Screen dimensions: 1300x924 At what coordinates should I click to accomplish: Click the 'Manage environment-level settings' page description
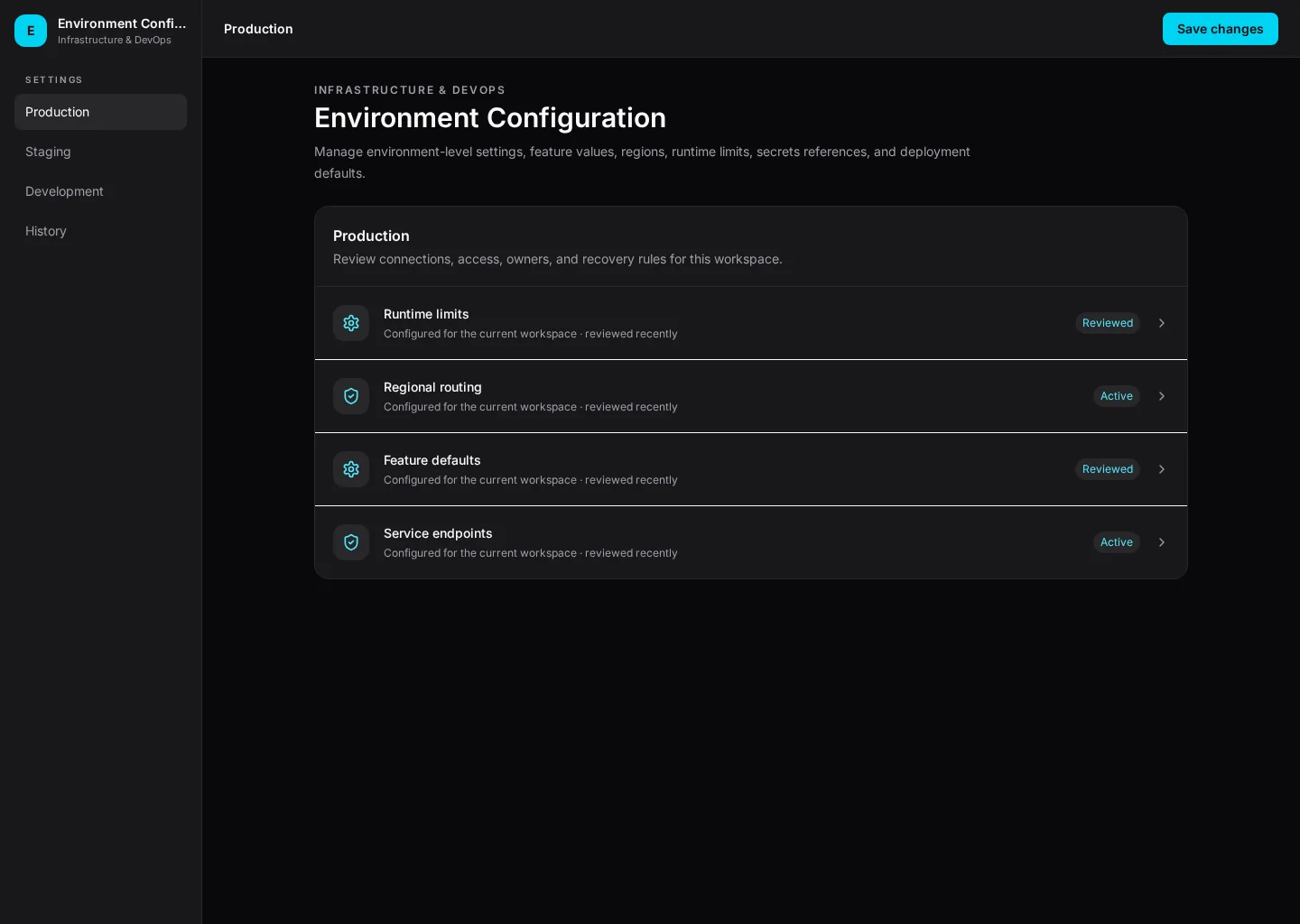(642, 162)
